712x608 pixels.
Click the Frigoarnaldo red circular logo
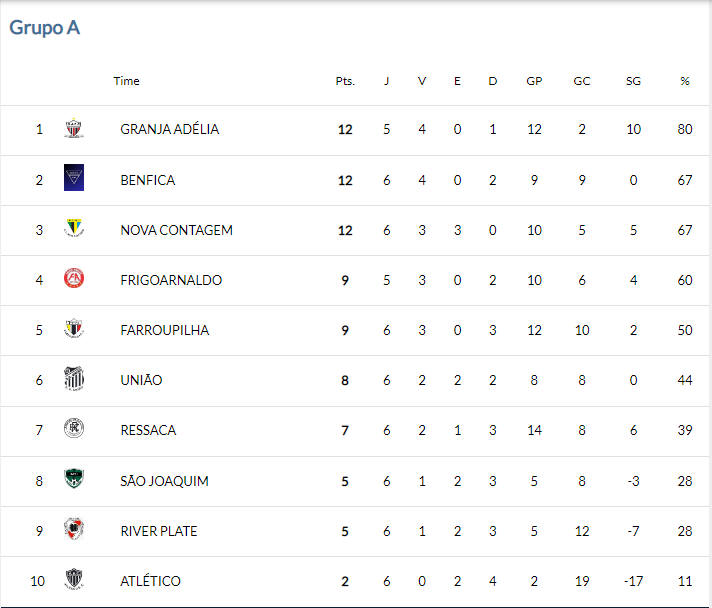(x=74, y=278)
